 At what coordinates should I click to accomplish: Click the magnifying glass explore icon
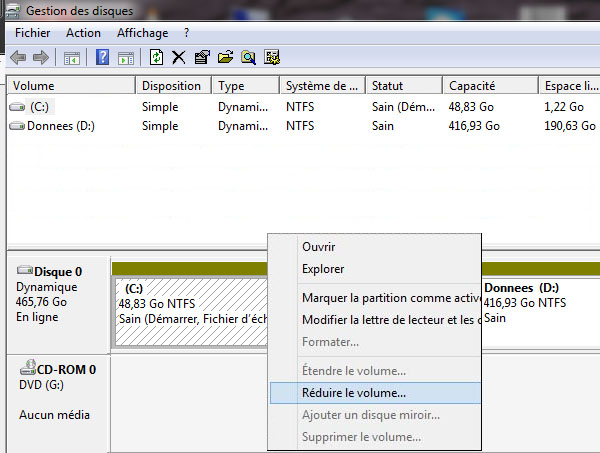click(246, 57)
